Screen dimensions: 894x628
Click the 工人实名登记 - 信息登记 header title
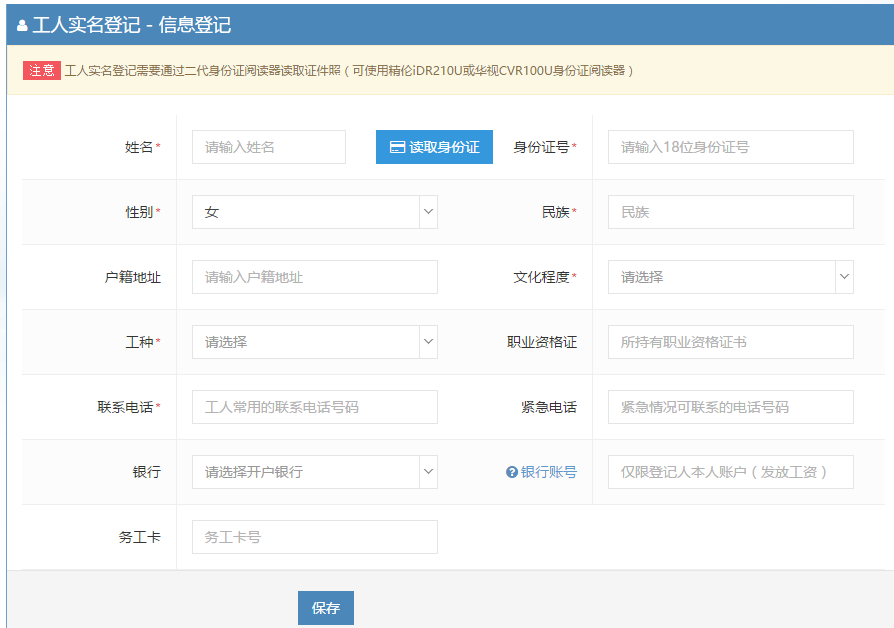(x=131, y=25)
